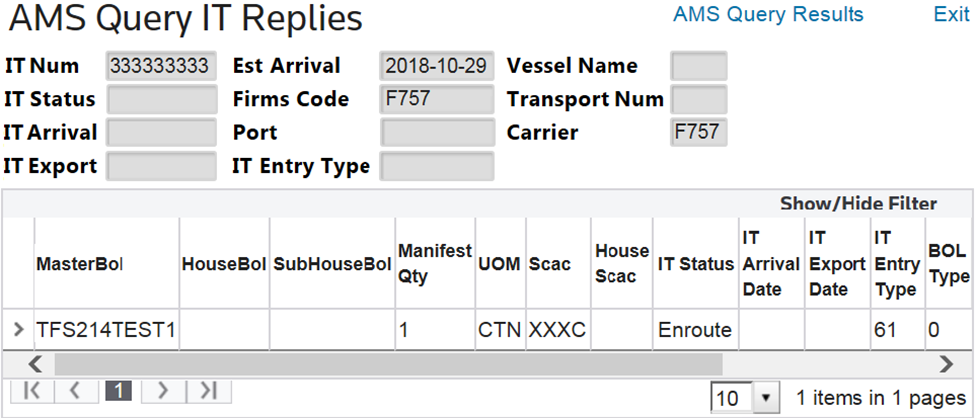Image resolution: width=975 pixels, height=419 pixels.
Task: Open AMS Query Results link
Action: click(768, 14)
